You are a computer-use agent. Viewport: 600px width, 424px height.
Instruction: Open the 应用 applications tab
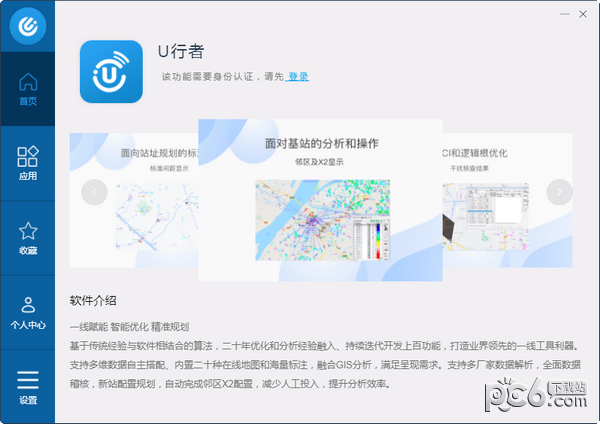coord(28,163)
